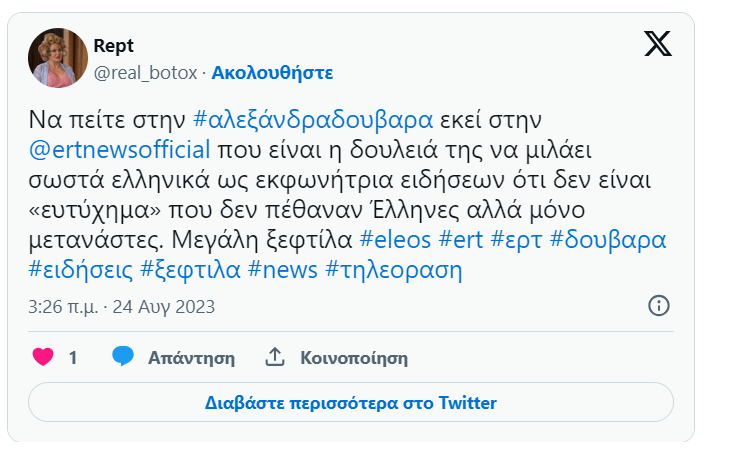Open the @ertnewsofficial mention
755x452 pixels.
click(120, 150)
